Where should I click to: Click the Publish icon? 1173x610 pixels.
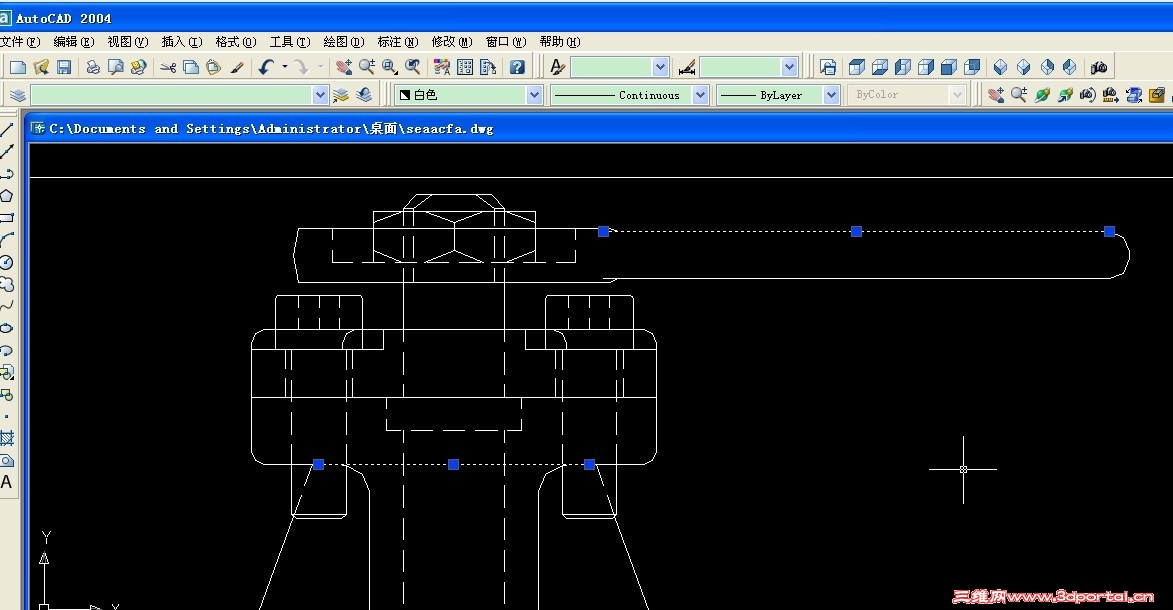138,67
